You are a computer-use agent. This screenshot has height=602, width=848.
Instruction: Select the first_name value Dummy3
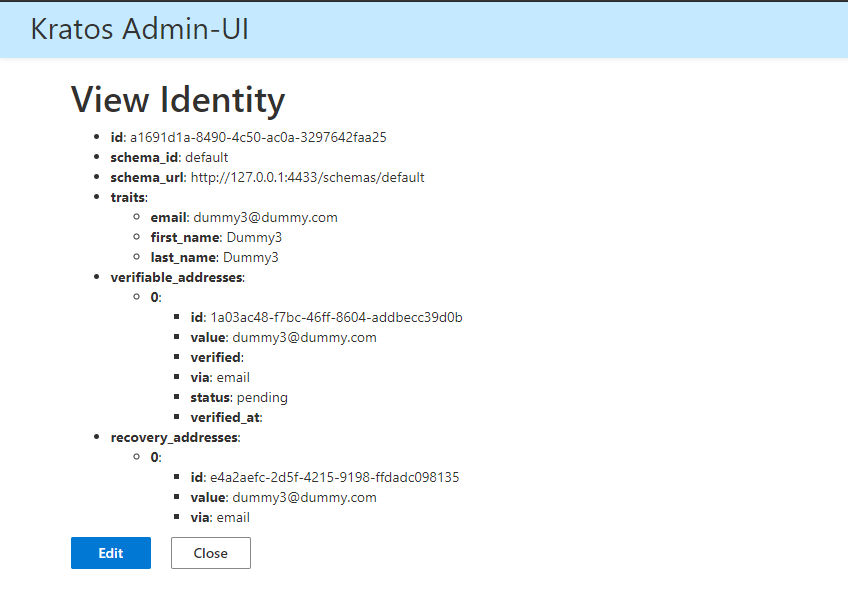[x=254, y=237]
